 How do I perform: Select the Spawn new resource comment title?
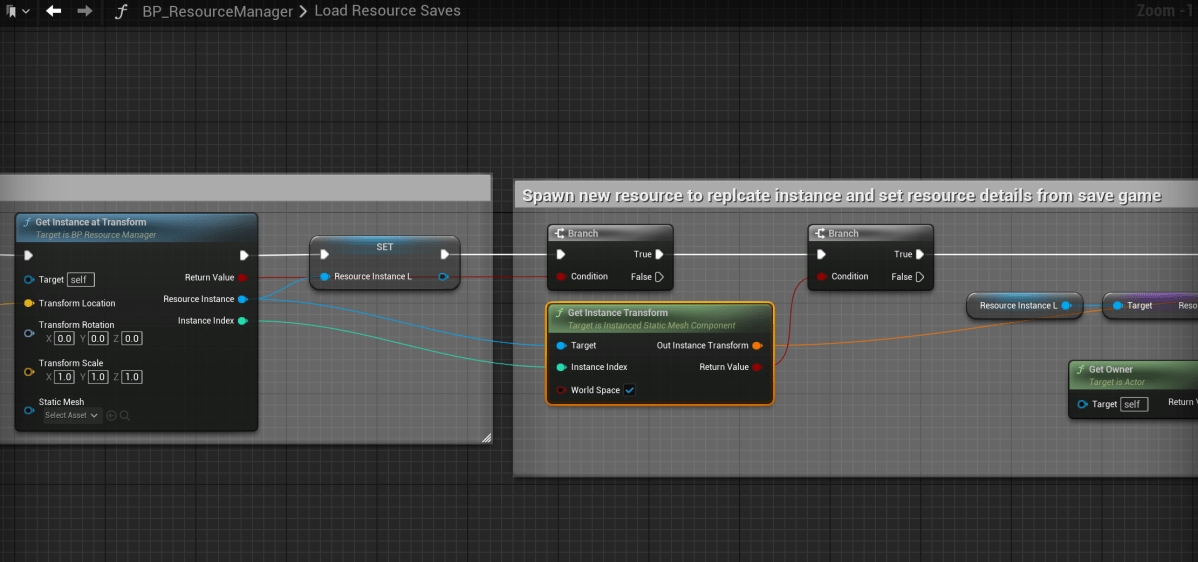(842, 196)
